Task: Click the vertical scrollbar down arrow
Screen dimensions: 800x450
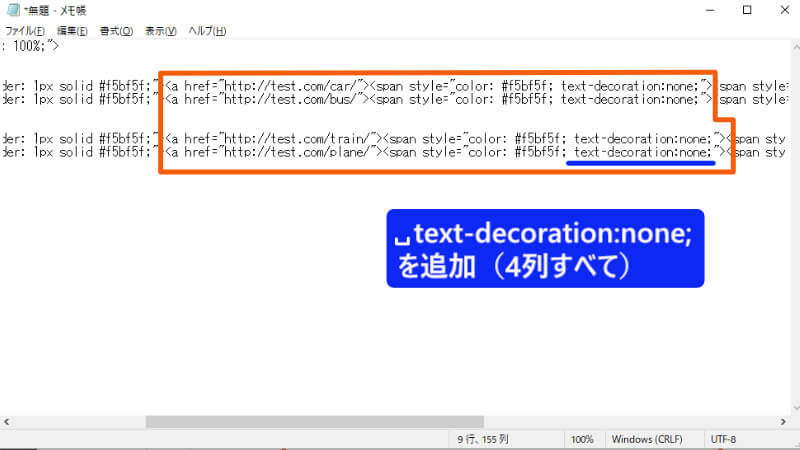Action: click(x=795, y=408)
